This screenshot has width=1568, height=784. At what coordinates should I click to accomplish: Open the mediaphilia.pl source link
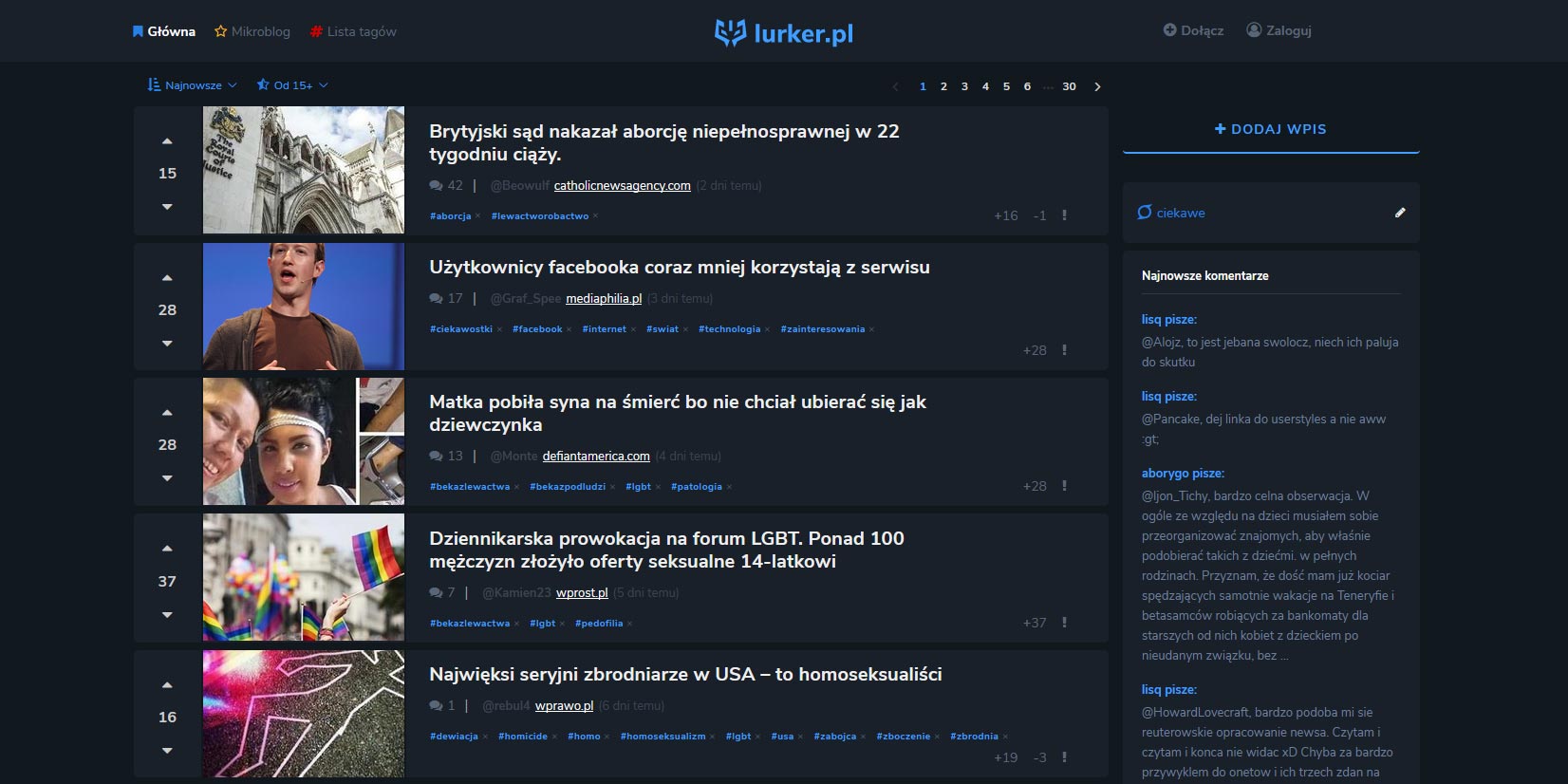point(604,299)
